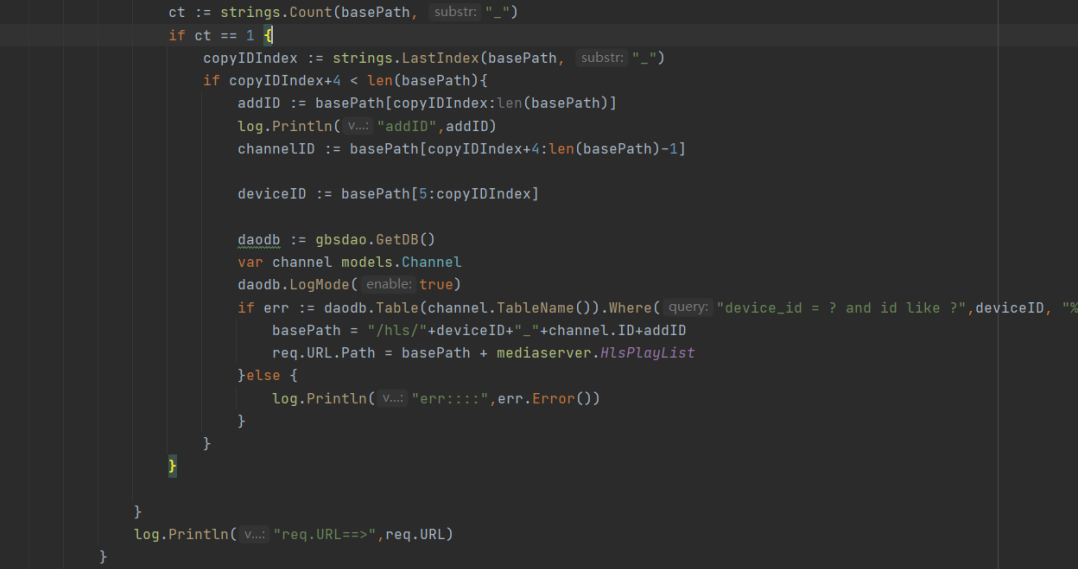This screenshot has height=569, width=1078.
Task: Click "deviceID" on the basePath[5:copyIDIndex] line
Action: 272,194
